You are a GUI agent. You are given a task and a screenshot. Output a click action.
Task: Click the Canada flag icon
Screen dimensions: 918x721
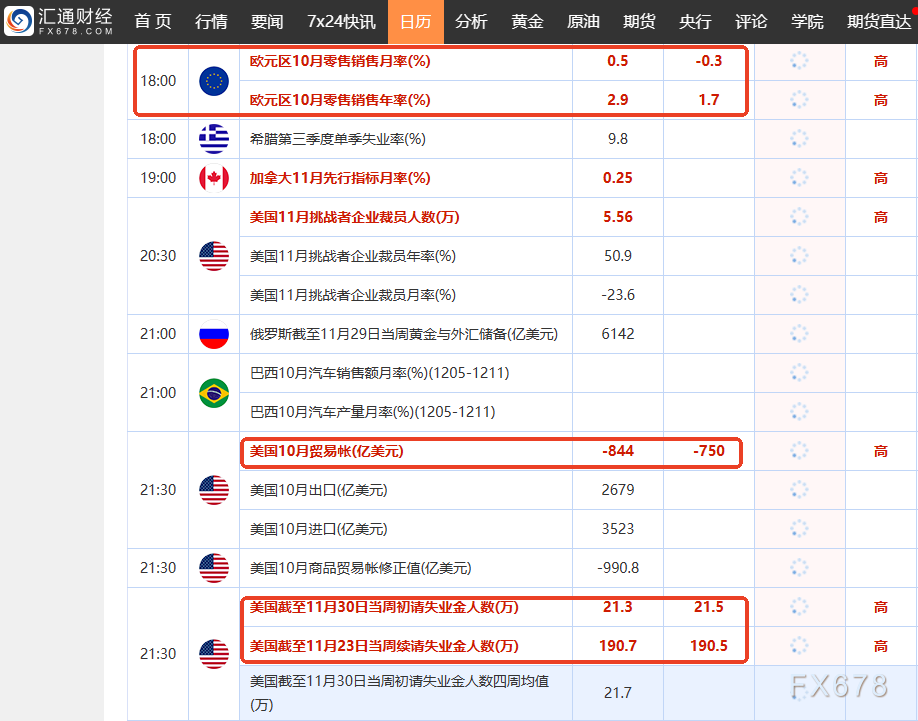point(213,178)
